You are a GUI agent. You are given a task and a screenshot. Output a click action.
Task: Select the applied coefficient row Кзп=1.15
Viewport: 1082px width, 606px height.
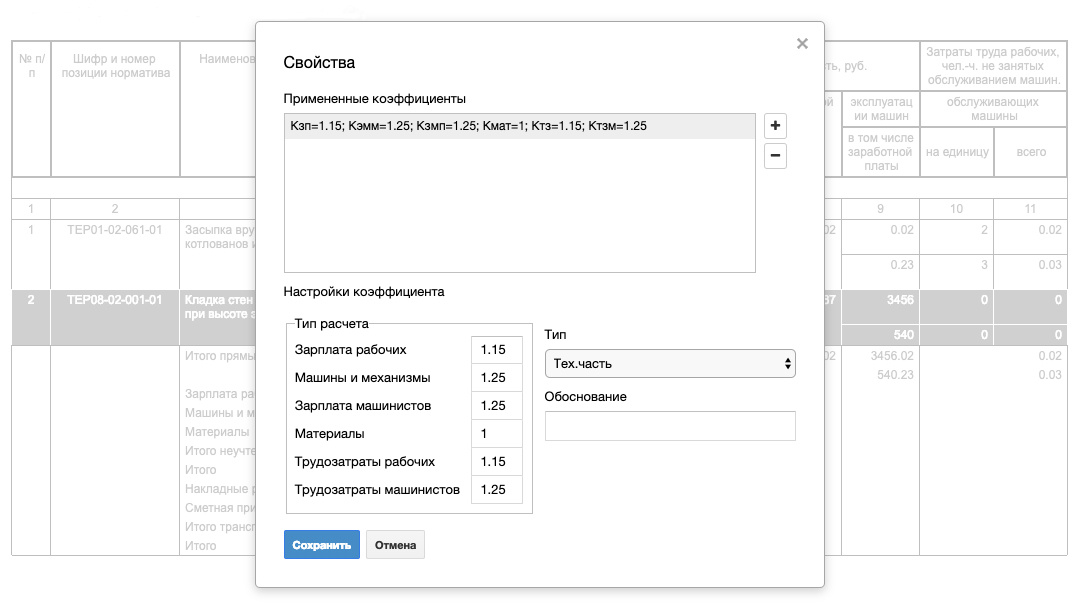click(519, 126)
